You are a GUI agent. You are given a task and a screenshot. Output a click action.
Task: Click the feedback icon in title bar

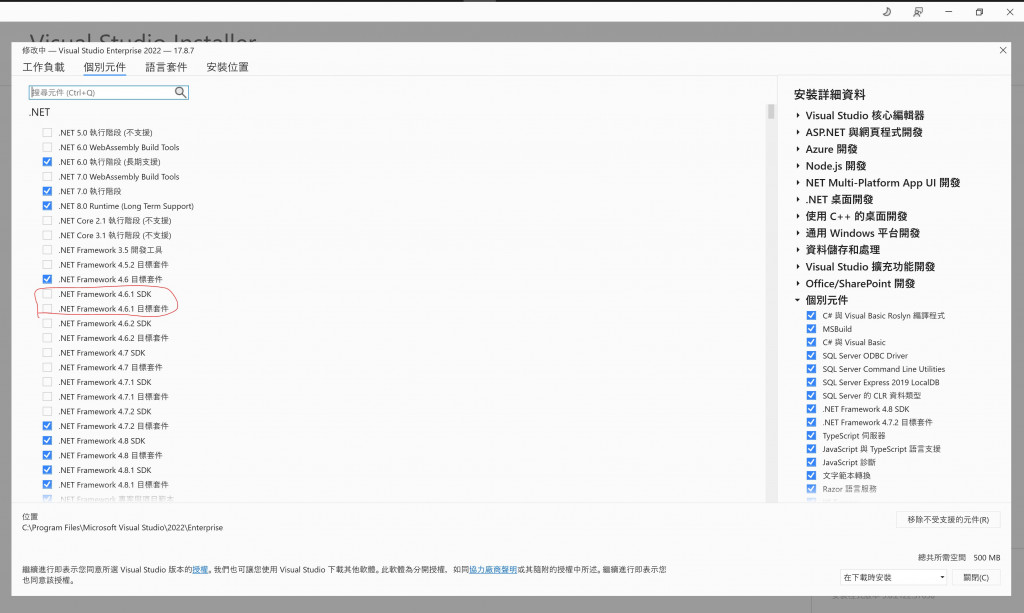pos(918,12)
